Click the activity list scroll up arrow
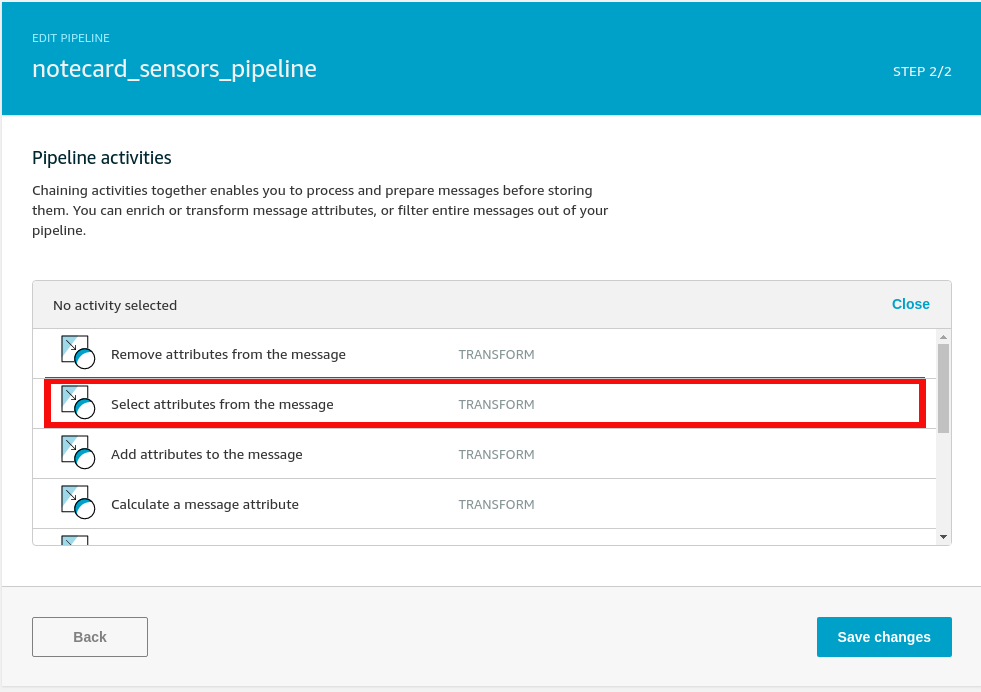Viewport: 981px width, 692px height. 943,337
